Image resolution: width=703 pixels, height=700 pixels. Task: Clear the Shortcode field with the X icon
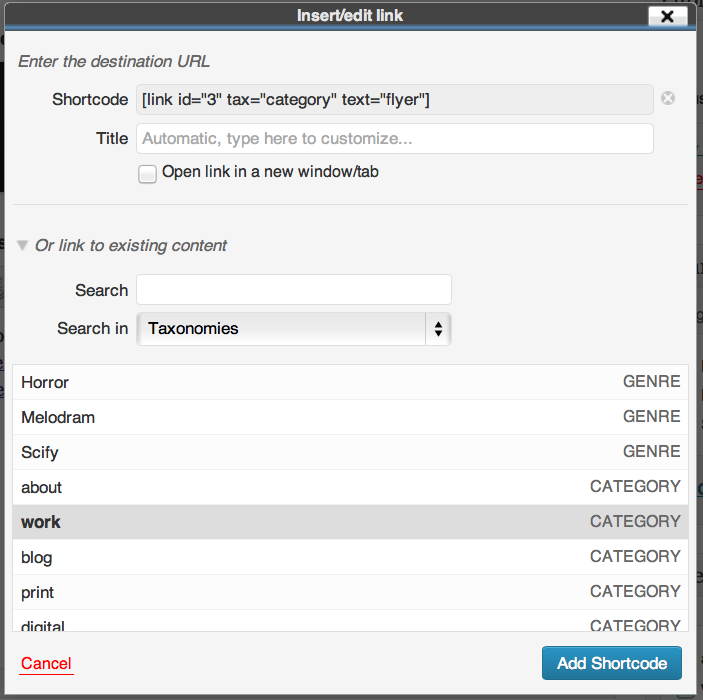click(668, 98)
